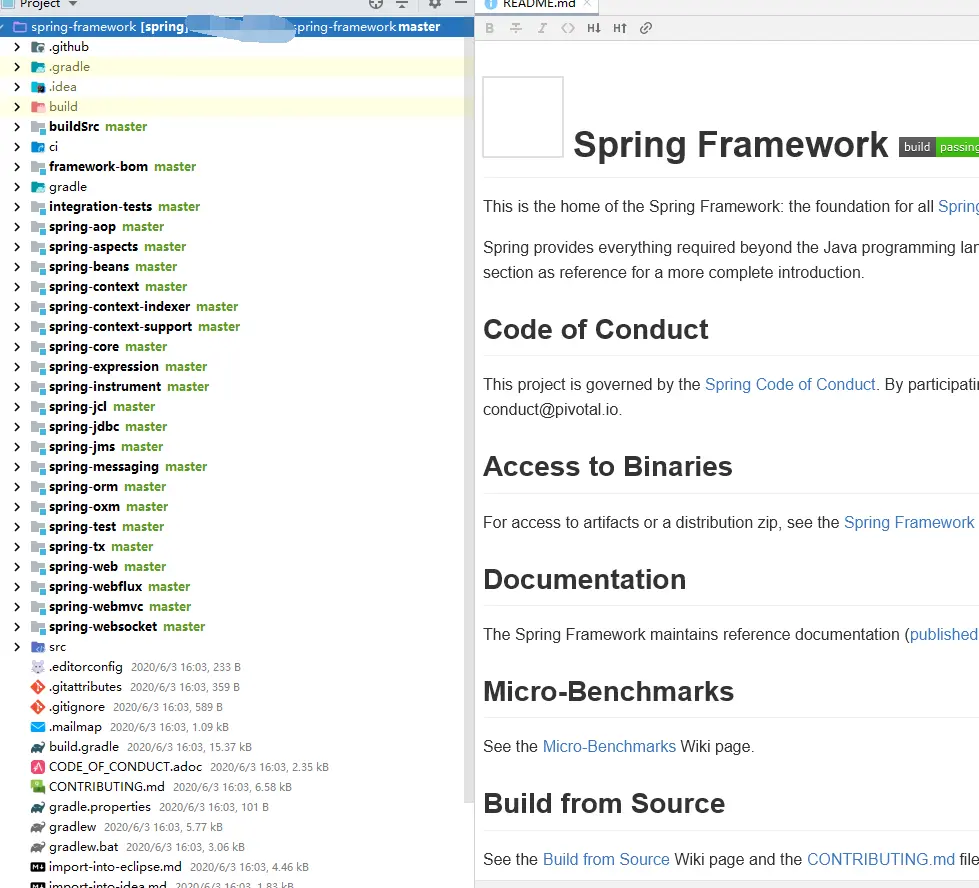Screen dimensions: 979x888
Task: Open the Build from Source wiki link
Action: click(x=606, y=859)
